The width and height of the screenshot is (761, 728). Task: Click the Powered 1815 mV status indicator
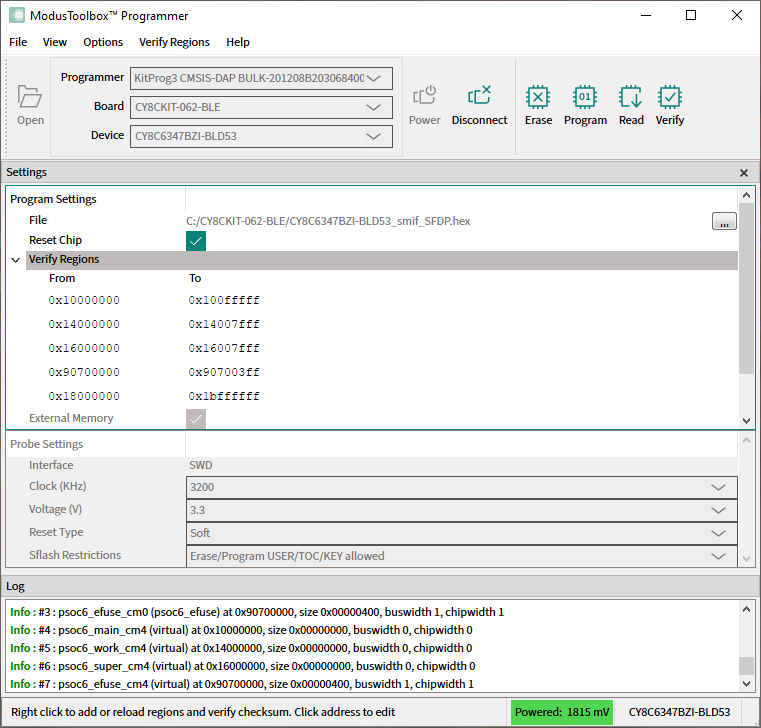(561, 712)
